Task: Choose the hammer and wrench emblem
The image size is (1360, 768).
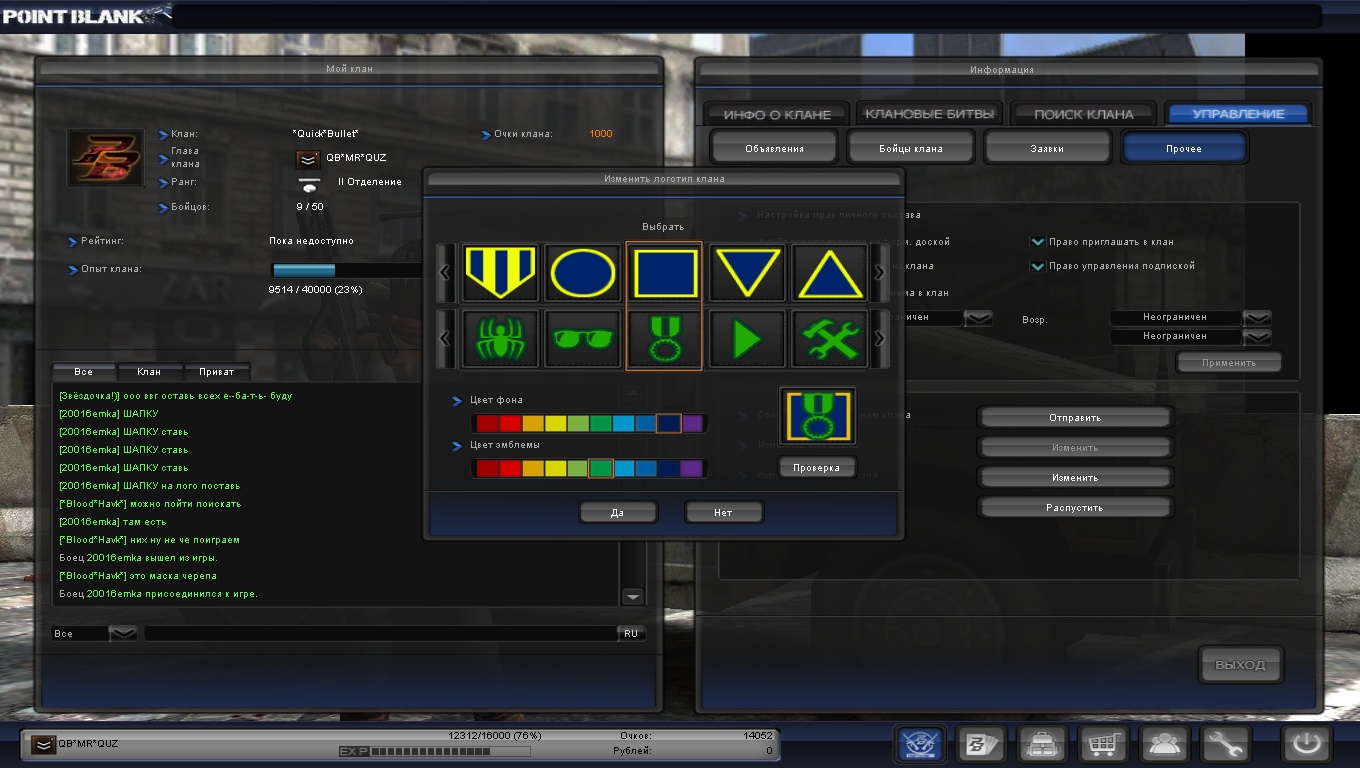Action: (832, 340)
